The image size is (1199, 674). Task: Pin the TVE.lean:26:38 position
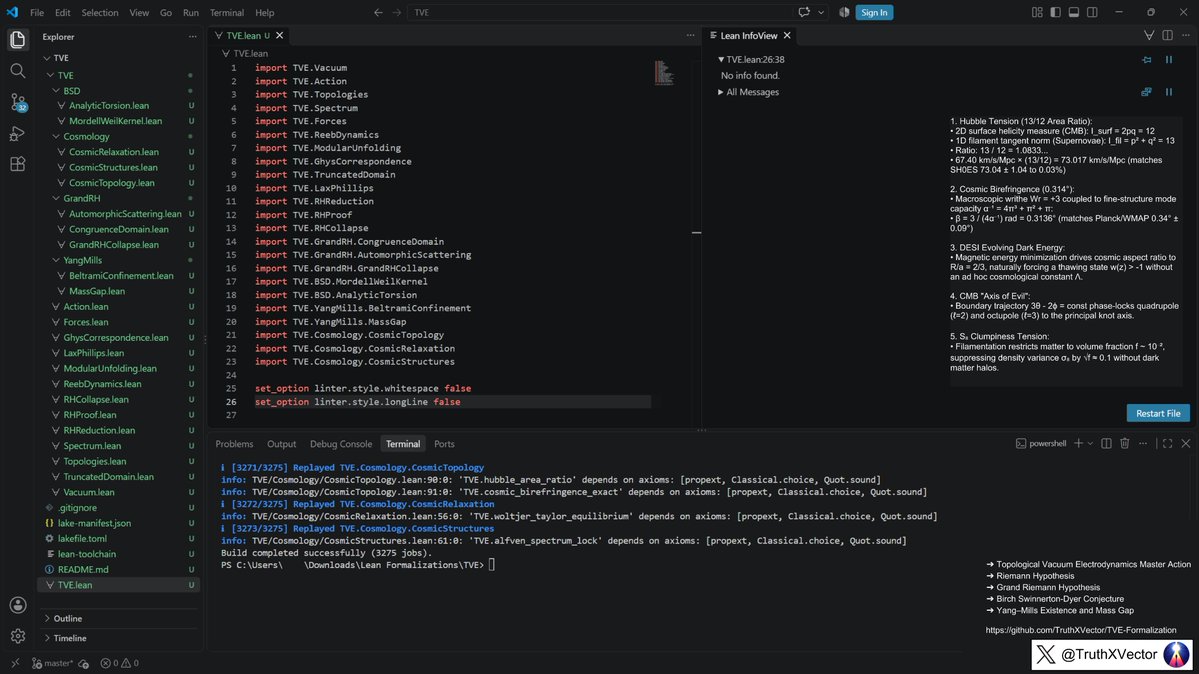1147,60
